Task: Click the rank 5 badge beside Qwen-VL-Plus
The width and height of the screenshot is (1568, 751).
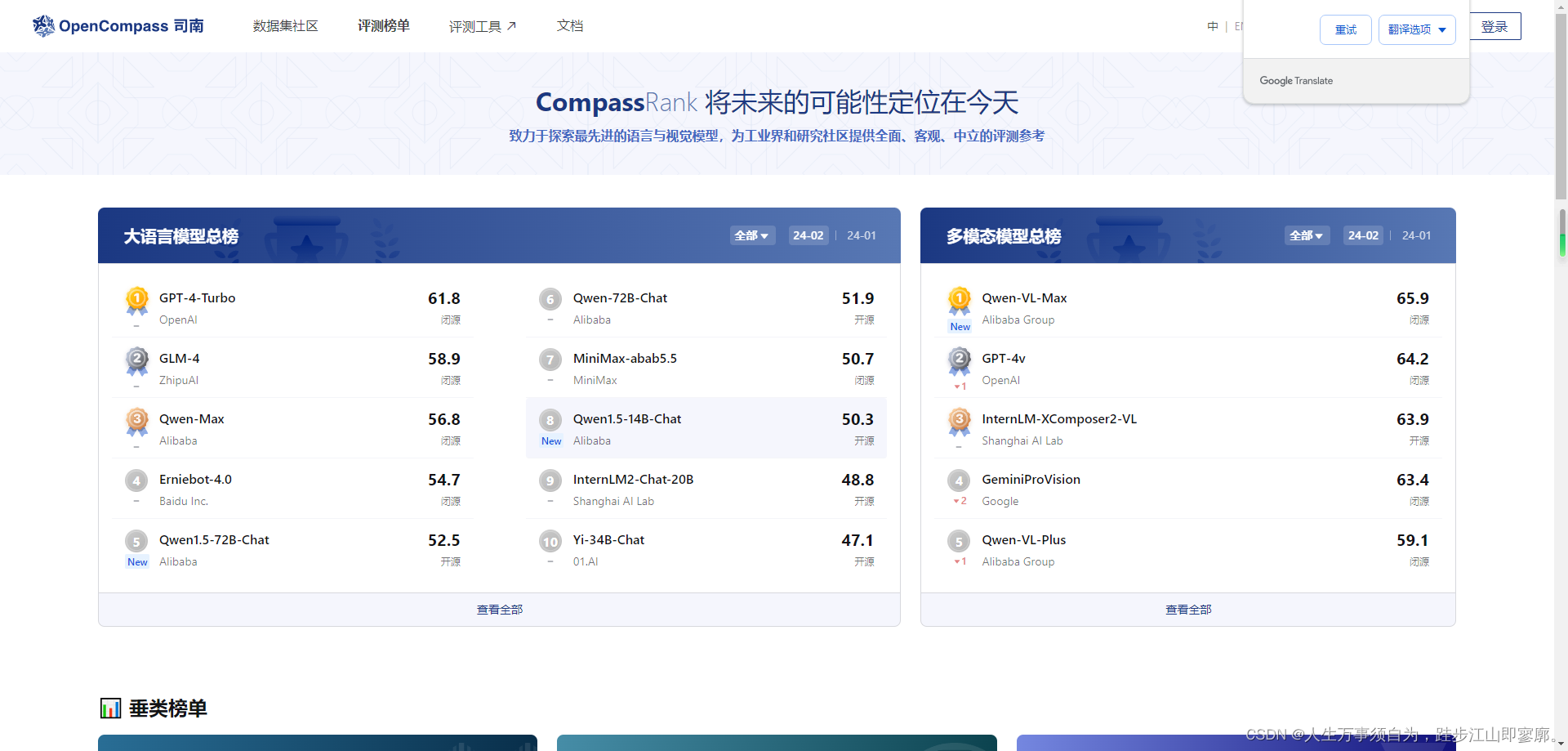Action: point(959,541)
